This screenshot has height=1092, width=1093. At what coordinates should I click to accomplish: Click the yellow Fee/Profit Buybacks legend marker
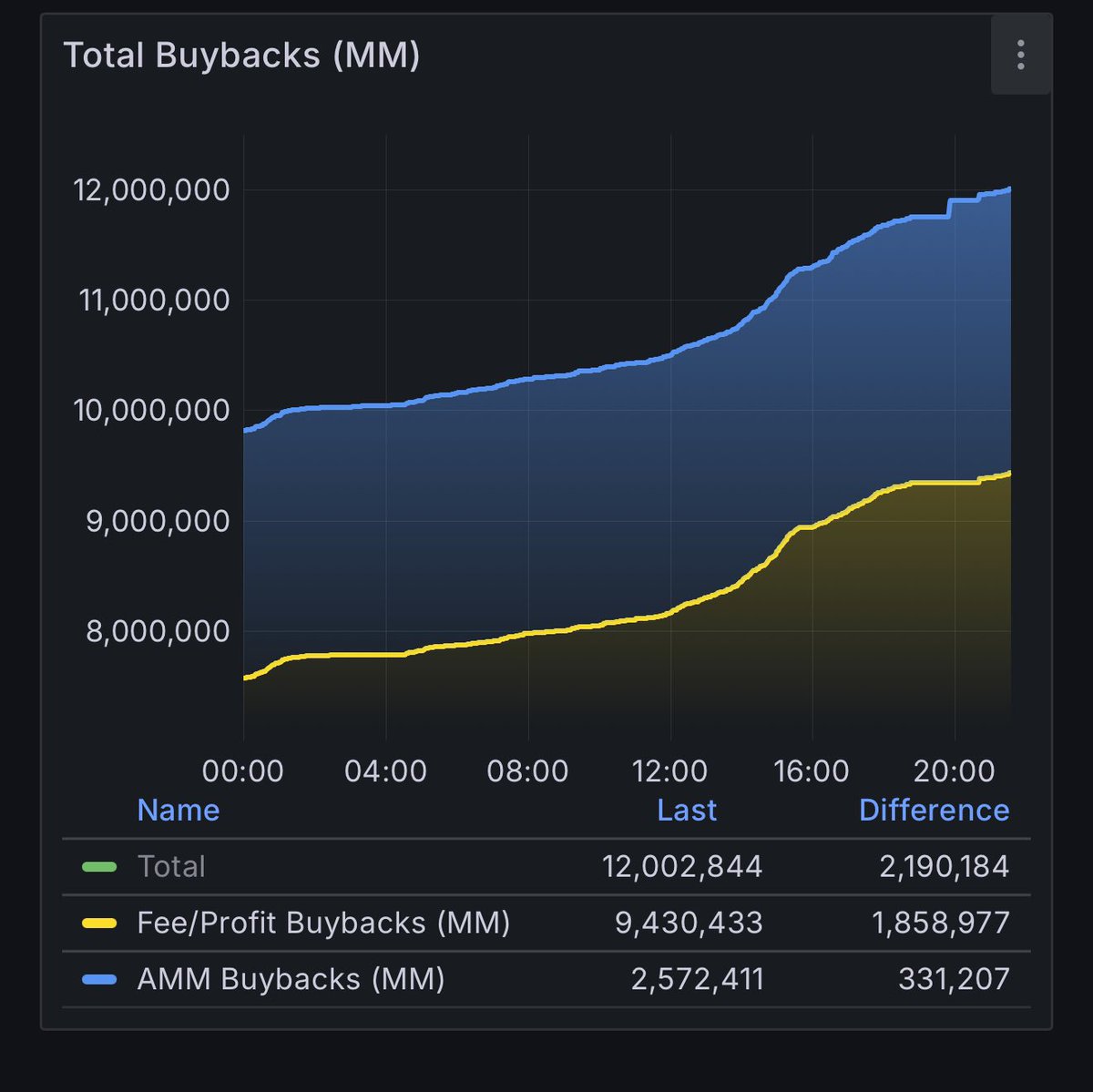tap(98, 923)
